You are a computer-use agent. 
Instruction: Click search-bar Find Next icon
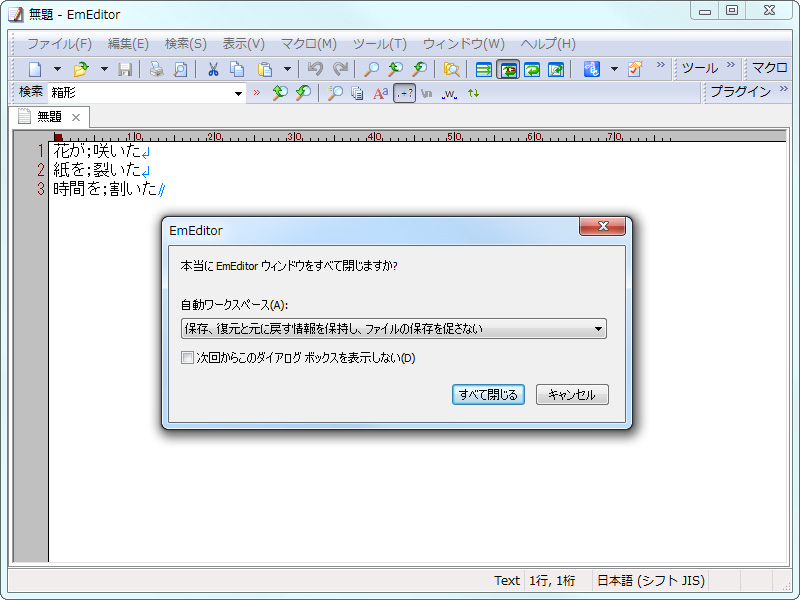(303, 93)
